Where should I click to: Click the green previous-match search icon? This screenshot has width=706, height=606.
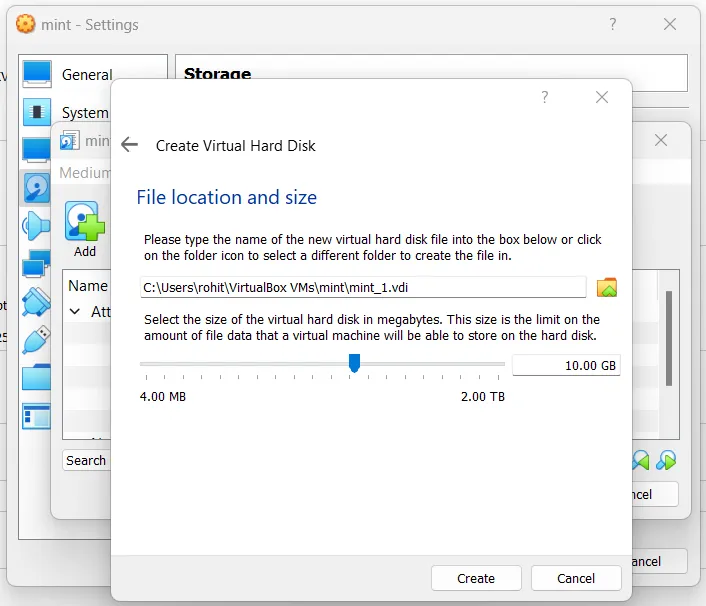click(x=641, y=461)
